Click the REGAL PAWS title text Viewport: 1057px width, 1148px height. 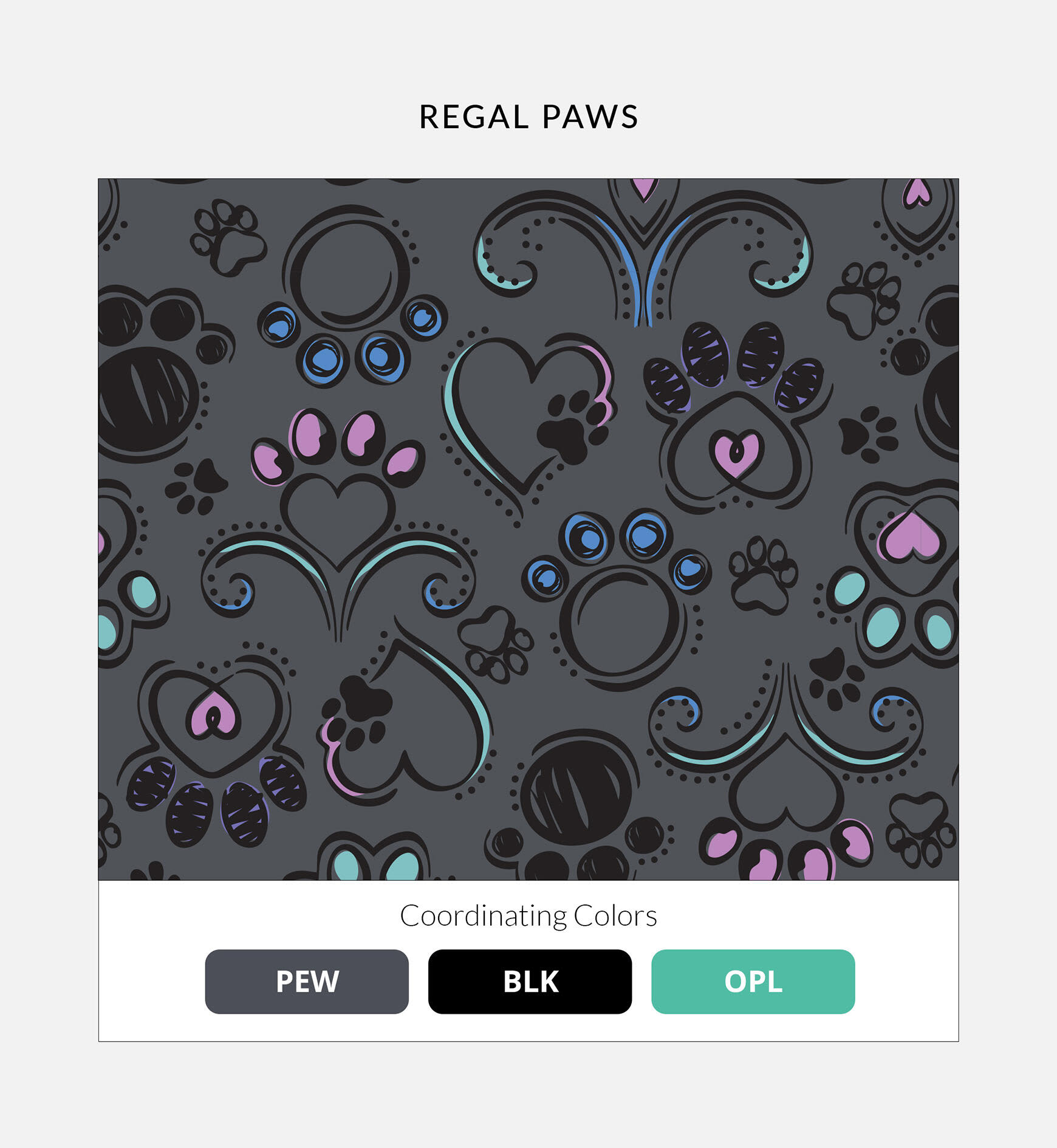click(x=528, y=117)
